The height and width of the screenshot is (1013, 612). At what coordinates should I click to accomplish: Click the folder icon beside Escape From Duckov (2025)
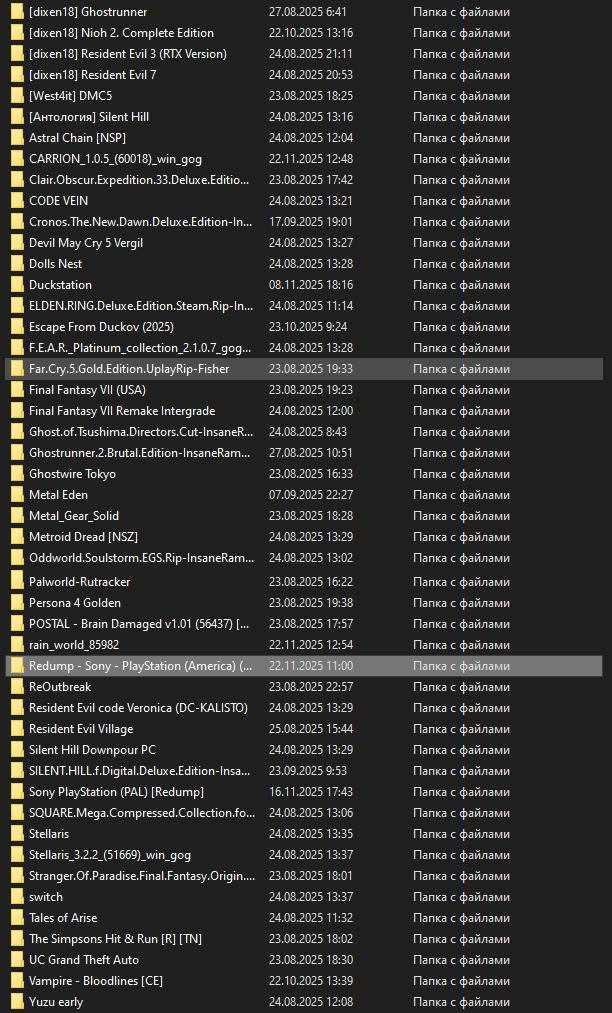[17, 327]
